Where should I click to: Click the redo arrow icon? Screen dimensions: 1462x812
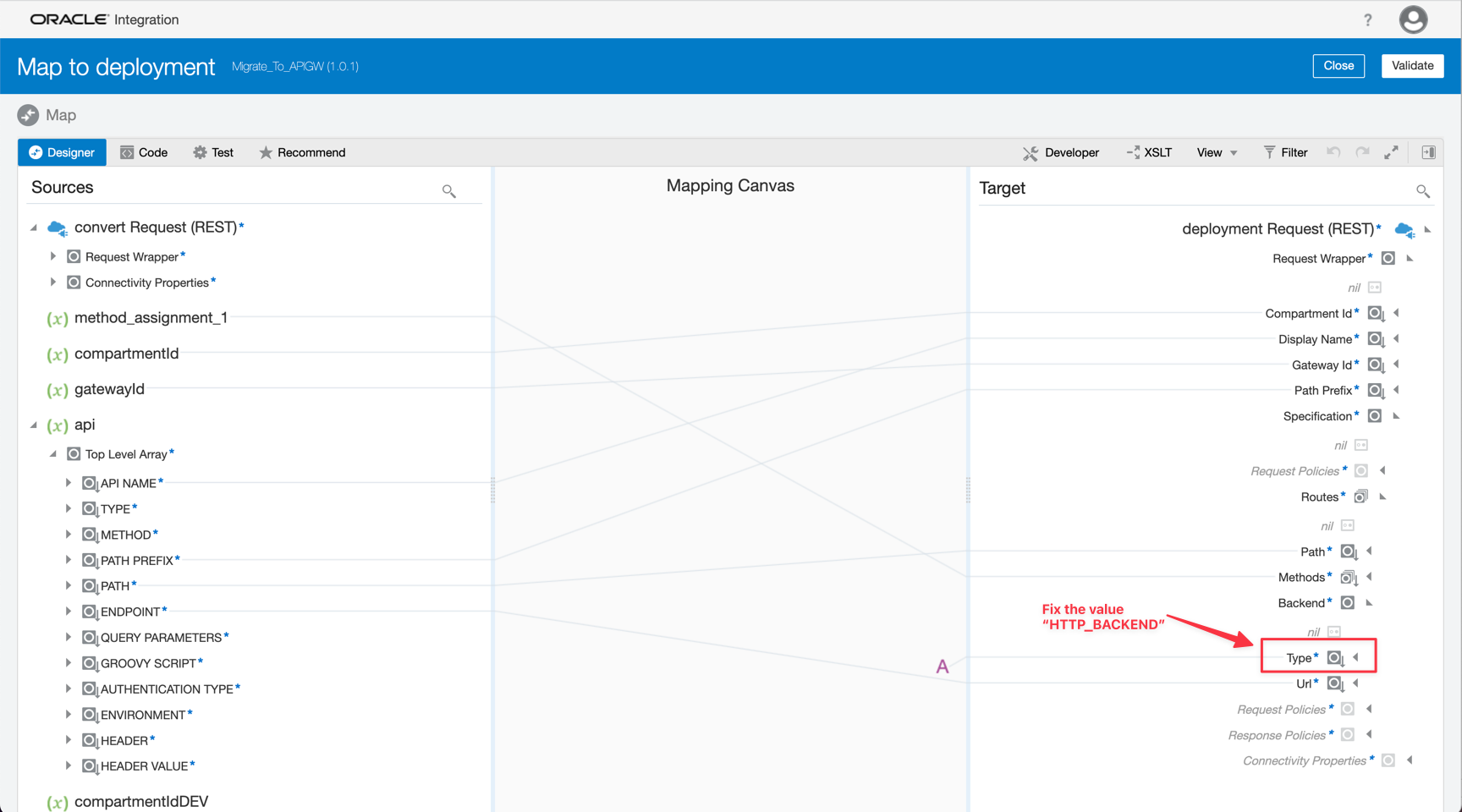click(1362, 152)
